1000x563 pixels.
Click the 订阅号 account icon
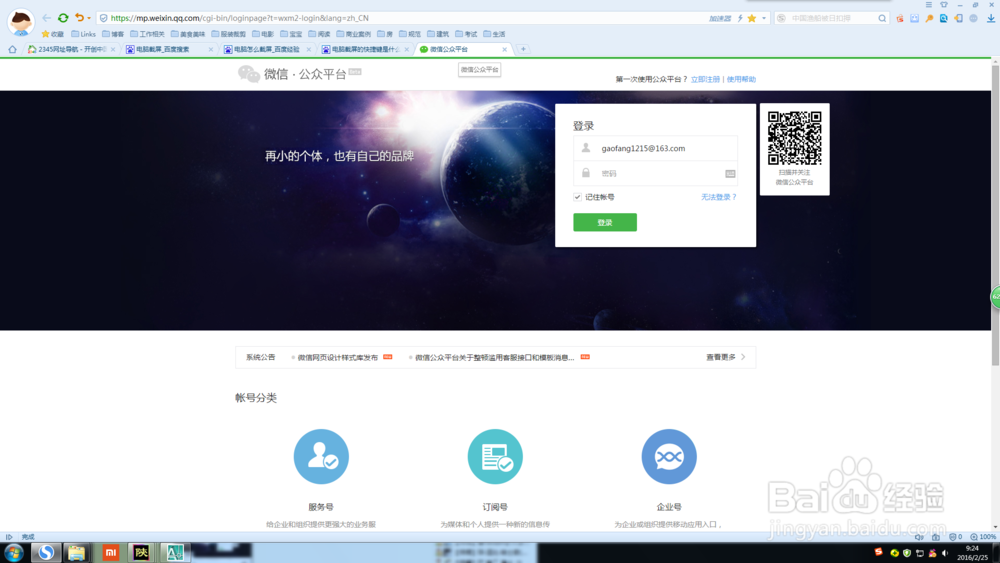(x=495, y=457)
